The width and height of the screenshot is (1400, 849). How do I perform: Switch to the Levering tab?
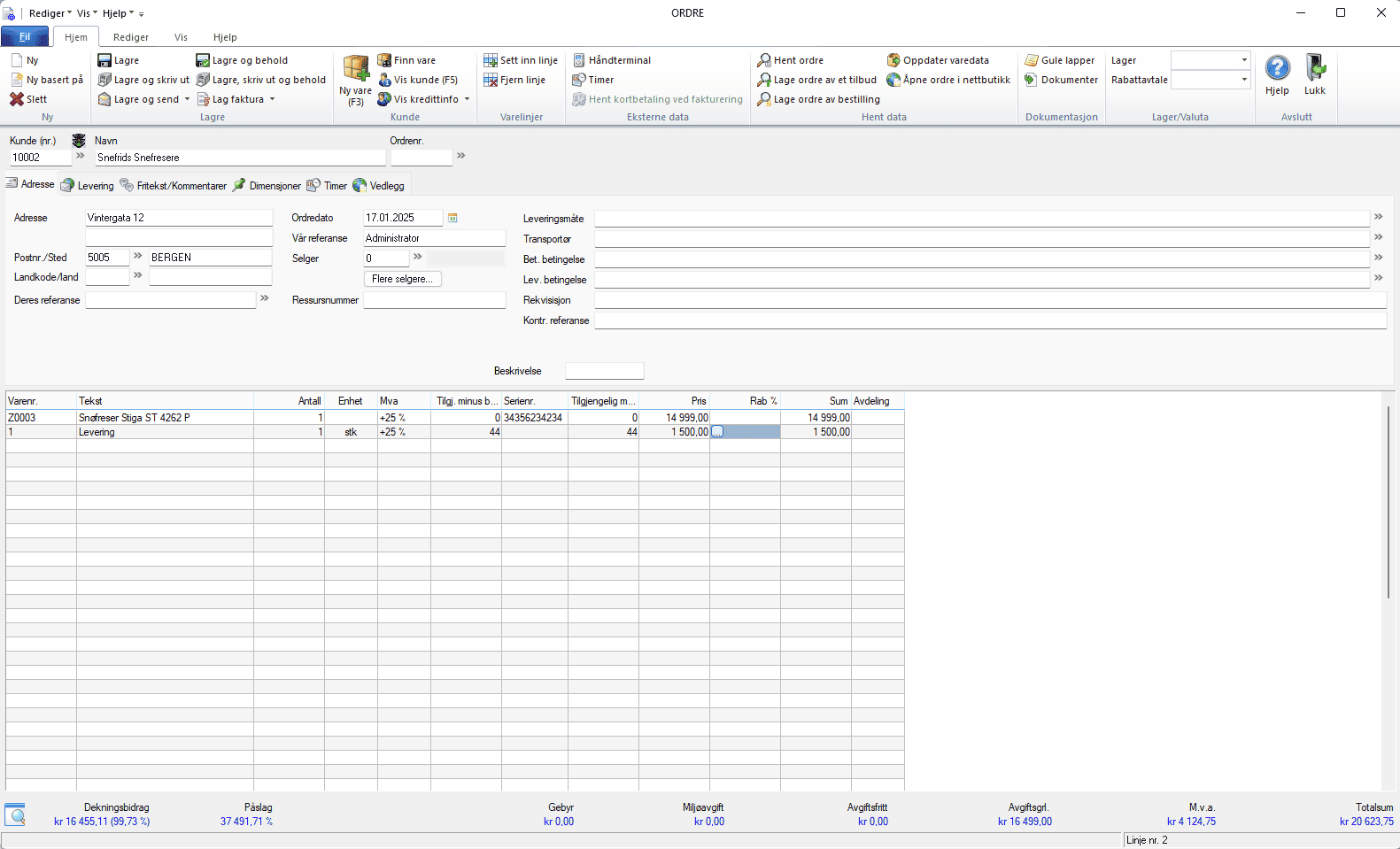(88, 186)
